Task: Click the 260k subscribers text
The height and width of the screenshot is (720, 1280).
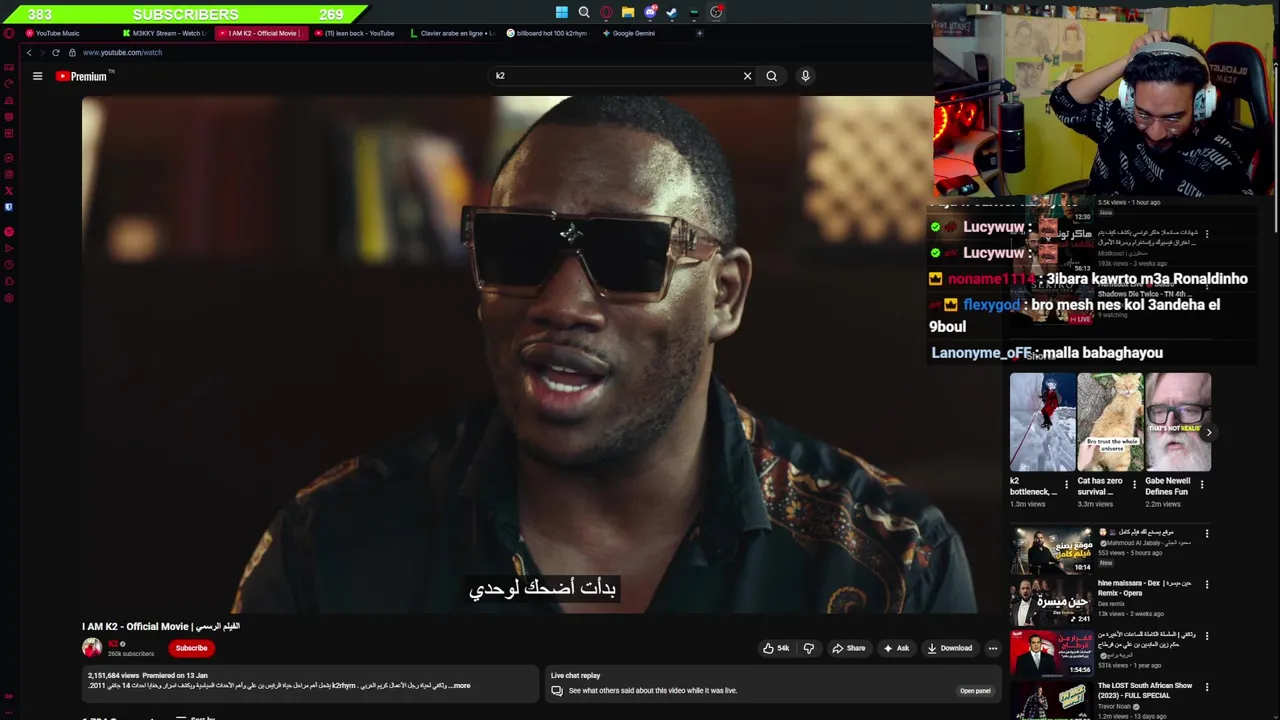Action: 131,654
